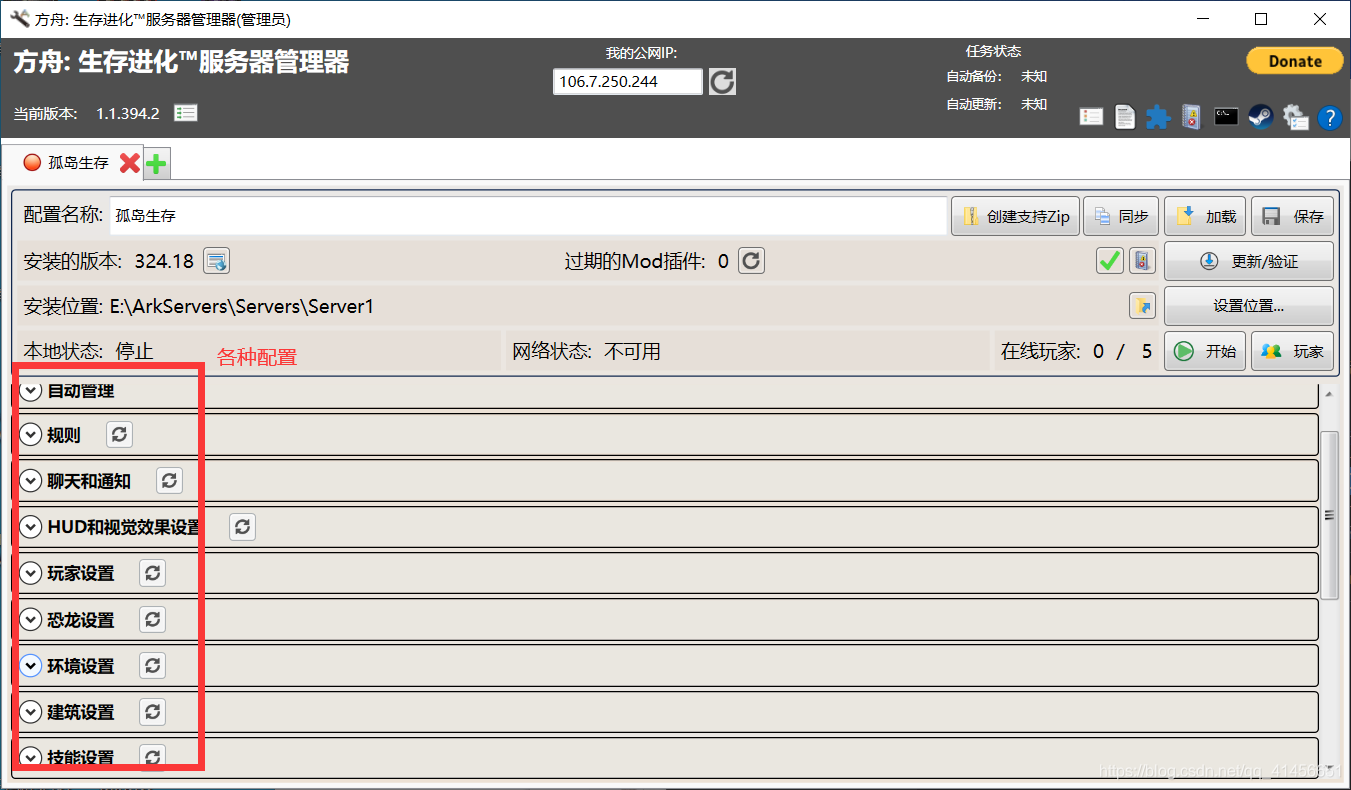Reset the HUD和视觉效果设置 section

243,527
